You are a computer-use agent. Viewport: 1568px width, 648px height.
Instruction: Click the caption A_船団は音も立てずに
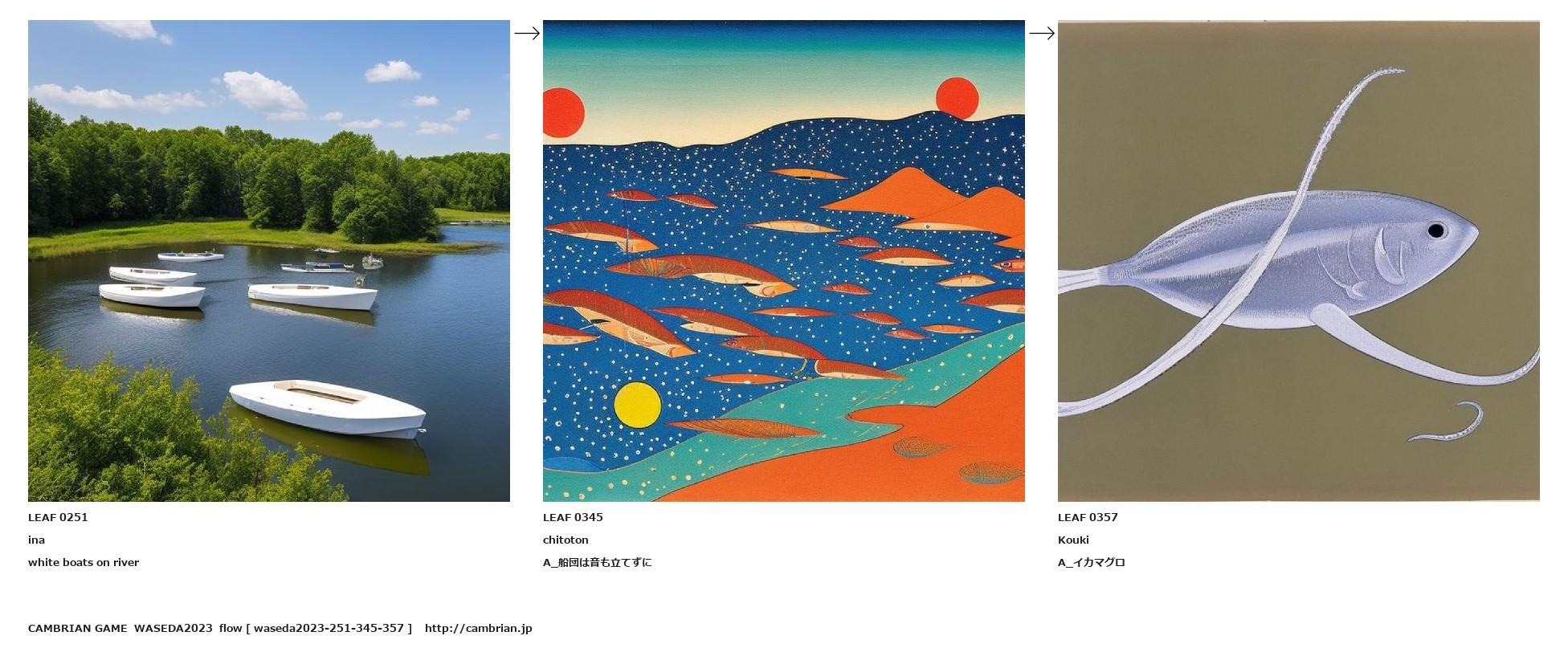click(x=598, y=562)
